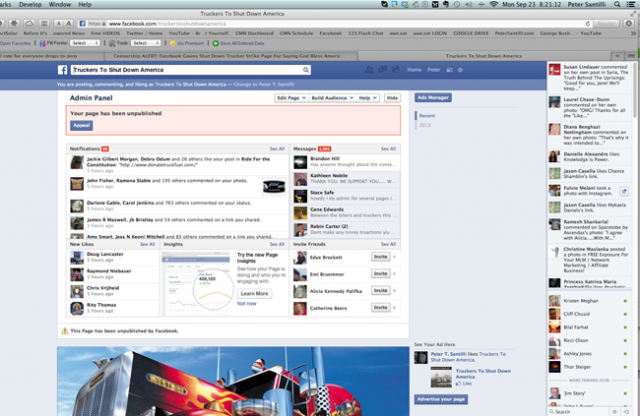
Task: Open the Fill Forms Select dropdown
Action: (85, 43)
